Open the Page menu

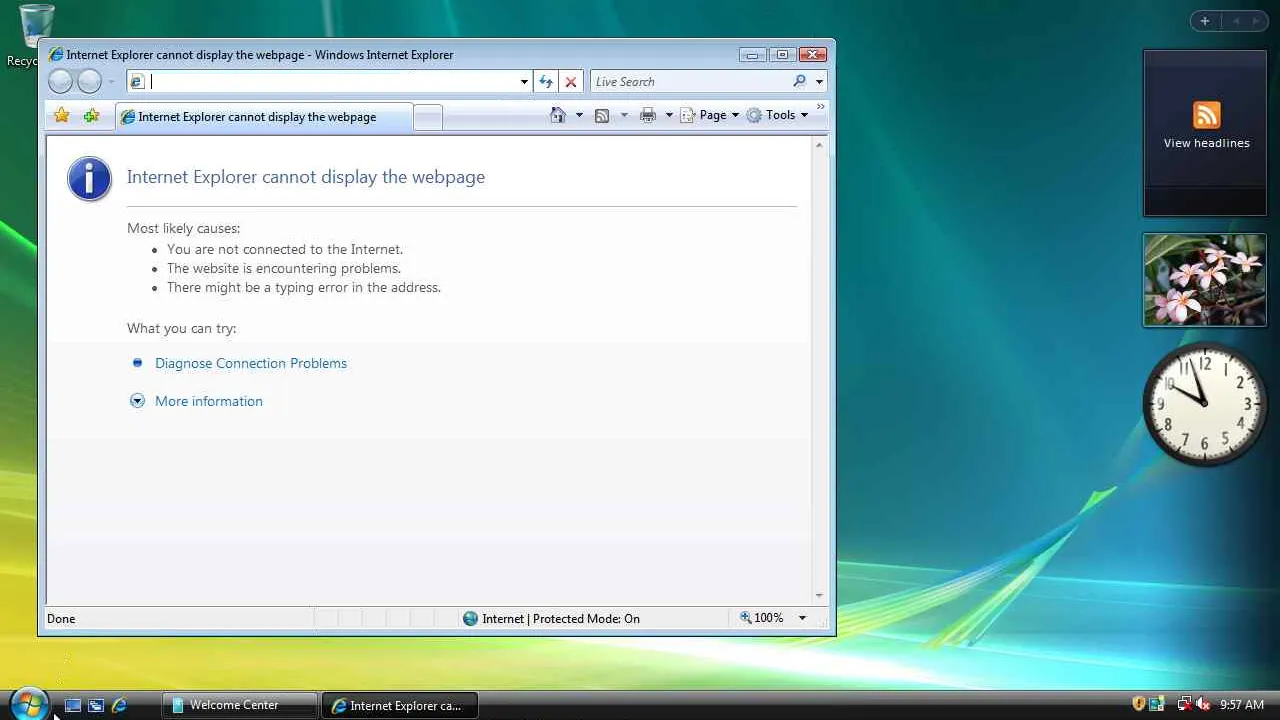[709, 115]
